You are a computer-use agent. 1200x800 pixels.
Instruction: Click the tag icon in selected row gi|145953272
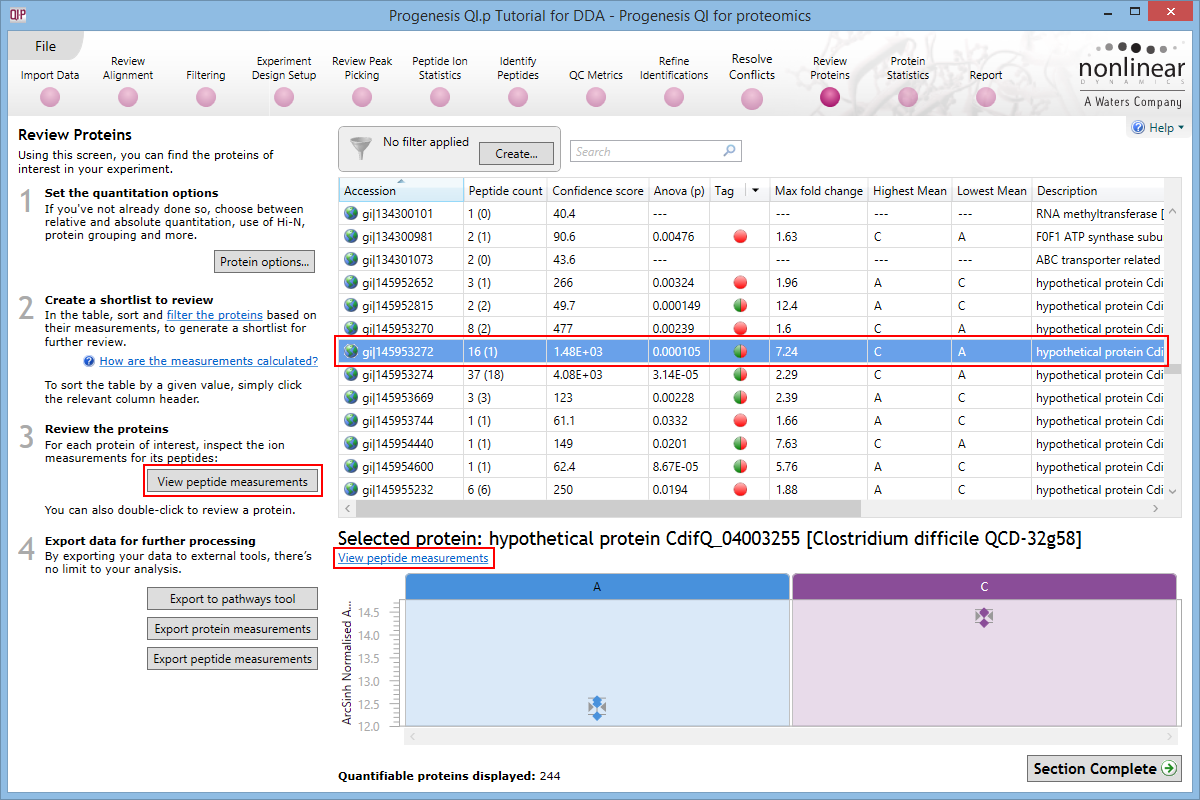(x=740, y=352)
